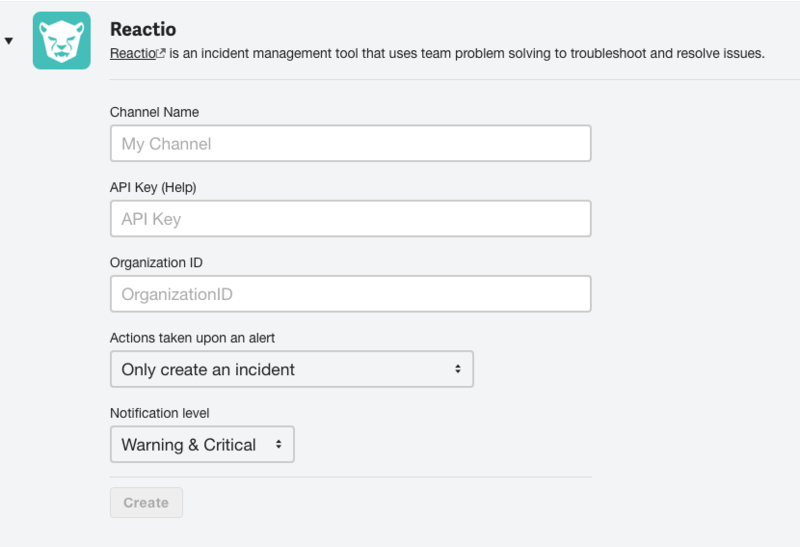The width and height of the screenshot is (800, 547).
Task: Focus the Channel Name input field
Action: [350, 143]
